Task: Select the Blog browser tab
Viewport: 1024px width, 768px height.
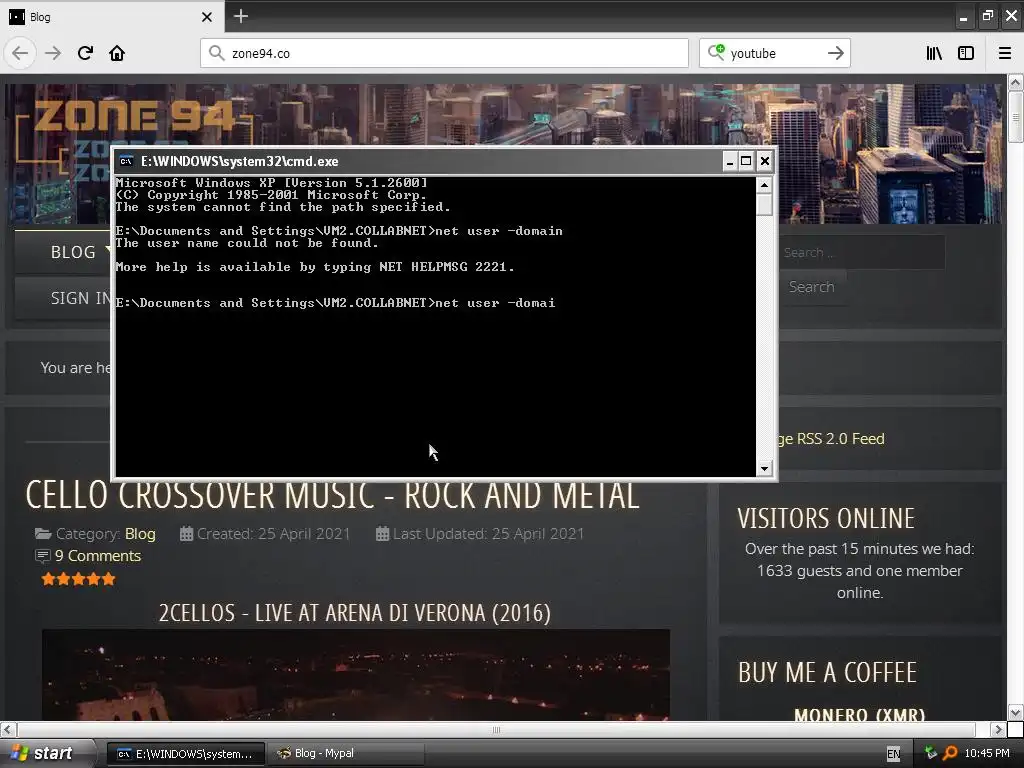Action: click(x=111, y=17)
